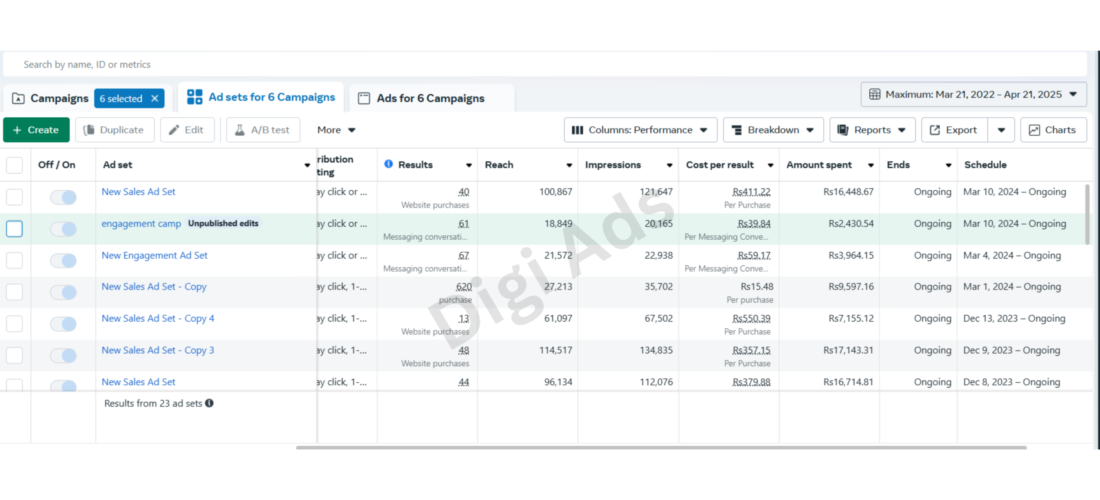The image size is (1100, 500).
Task: Open the Charts view
Action: coord(1053,130)
